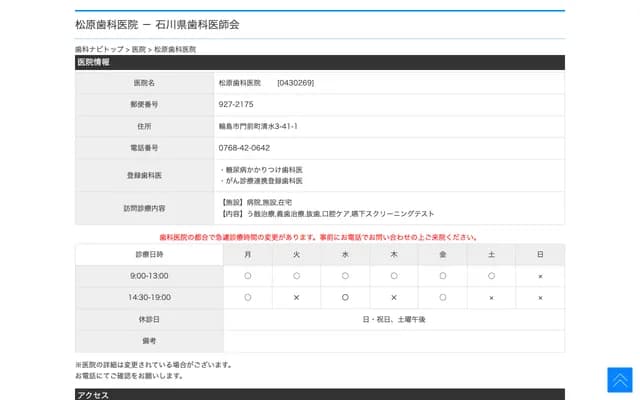Viewport: 640px width, 400px height.
Task: Click the circle mark for Monday 9:00-13:00
Action: 247,276
